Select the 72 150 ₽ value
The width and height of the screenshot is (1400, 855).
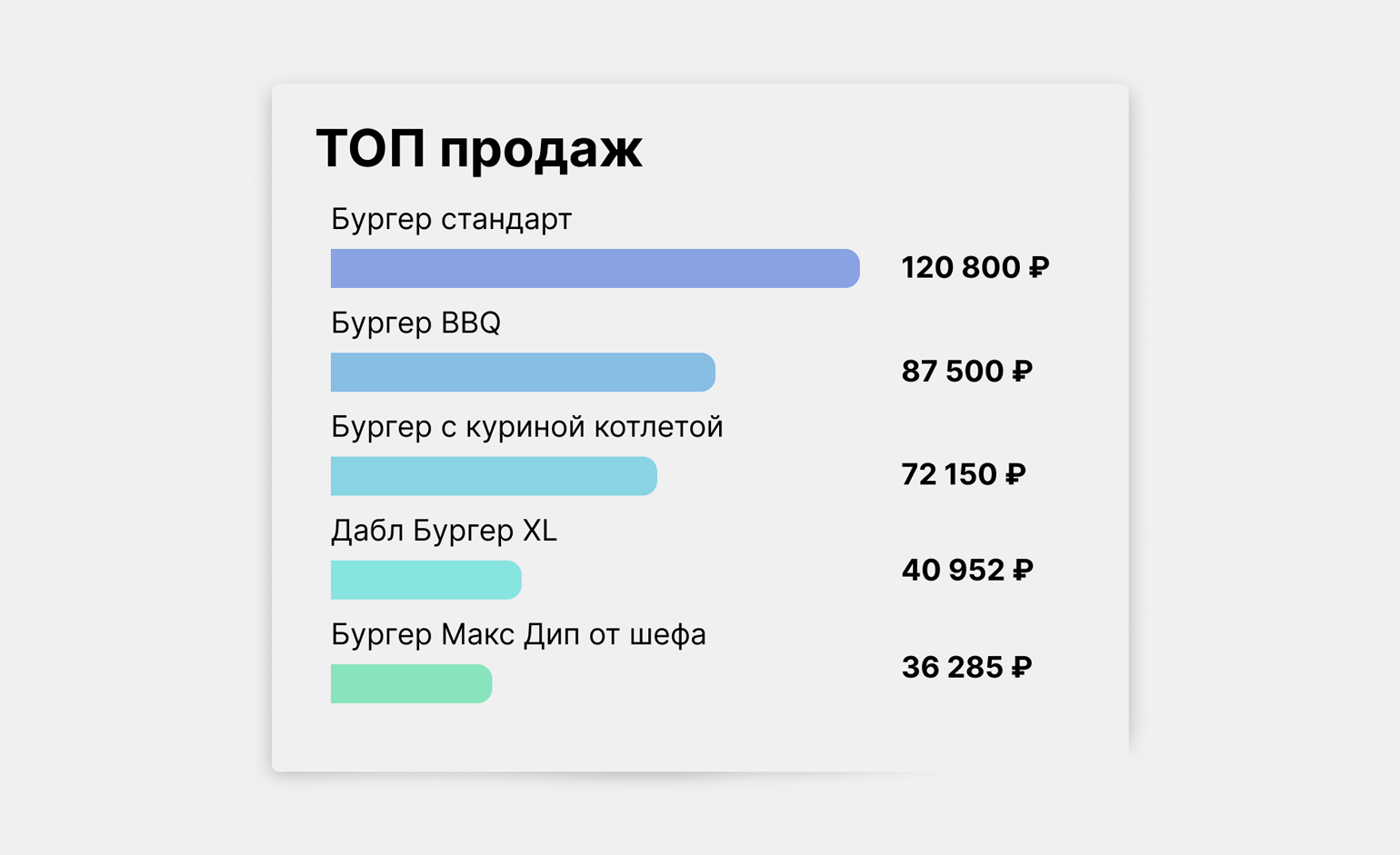click(x=964, y=474)
